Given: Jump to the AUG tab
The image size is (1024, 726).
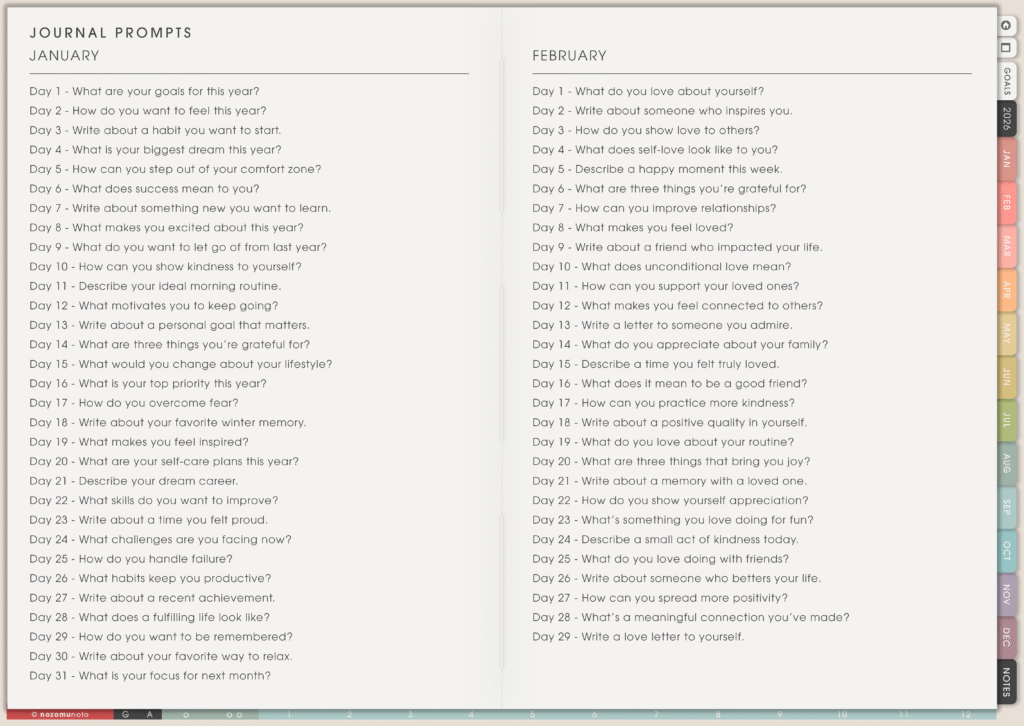Looking at the screenshot, I should click(1006, 463).
